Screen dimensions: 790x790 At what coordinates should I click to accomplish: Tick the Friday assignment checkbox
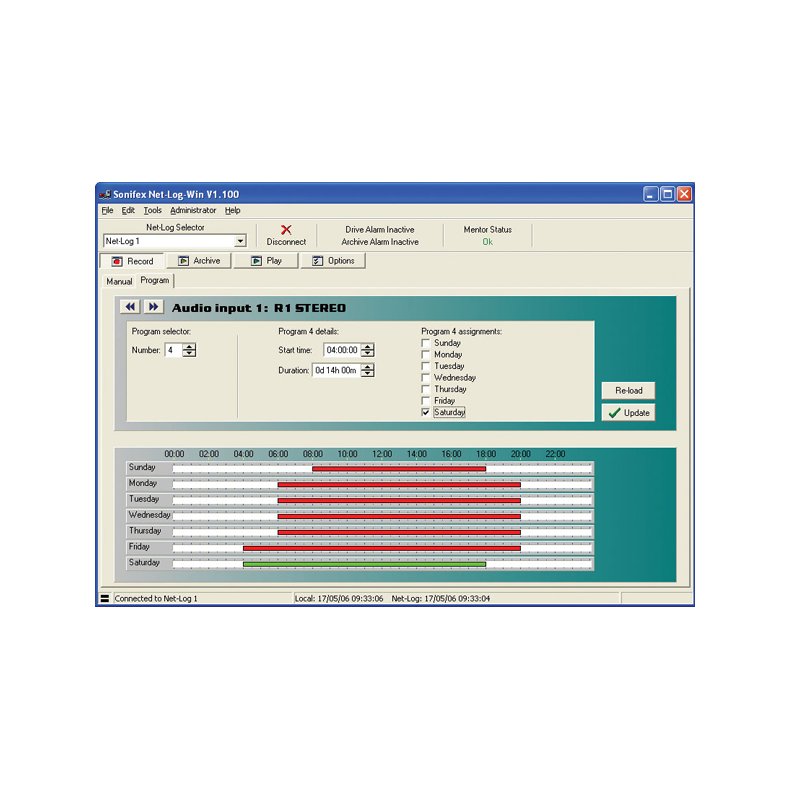click(x=426, y=401)
